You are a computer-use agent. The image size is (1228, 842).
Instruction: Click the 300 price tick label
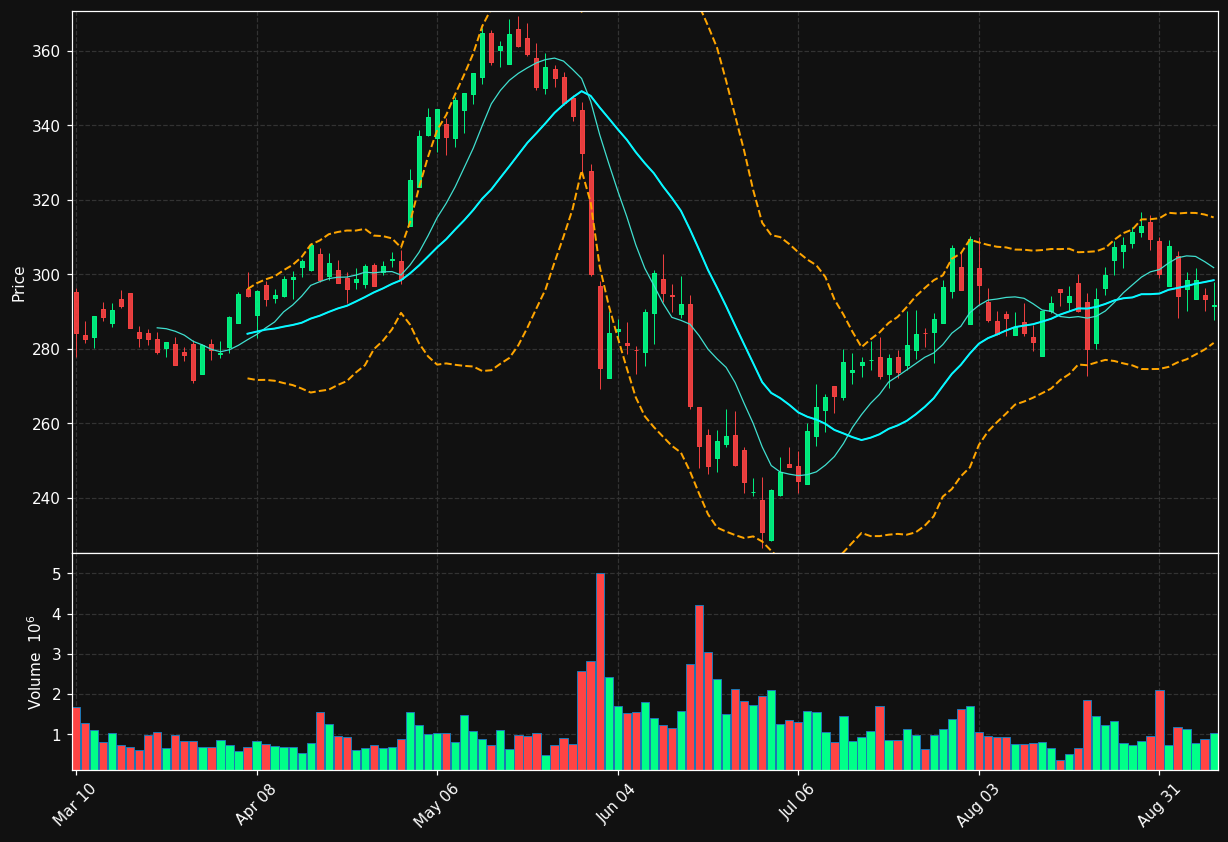point(47,275)
